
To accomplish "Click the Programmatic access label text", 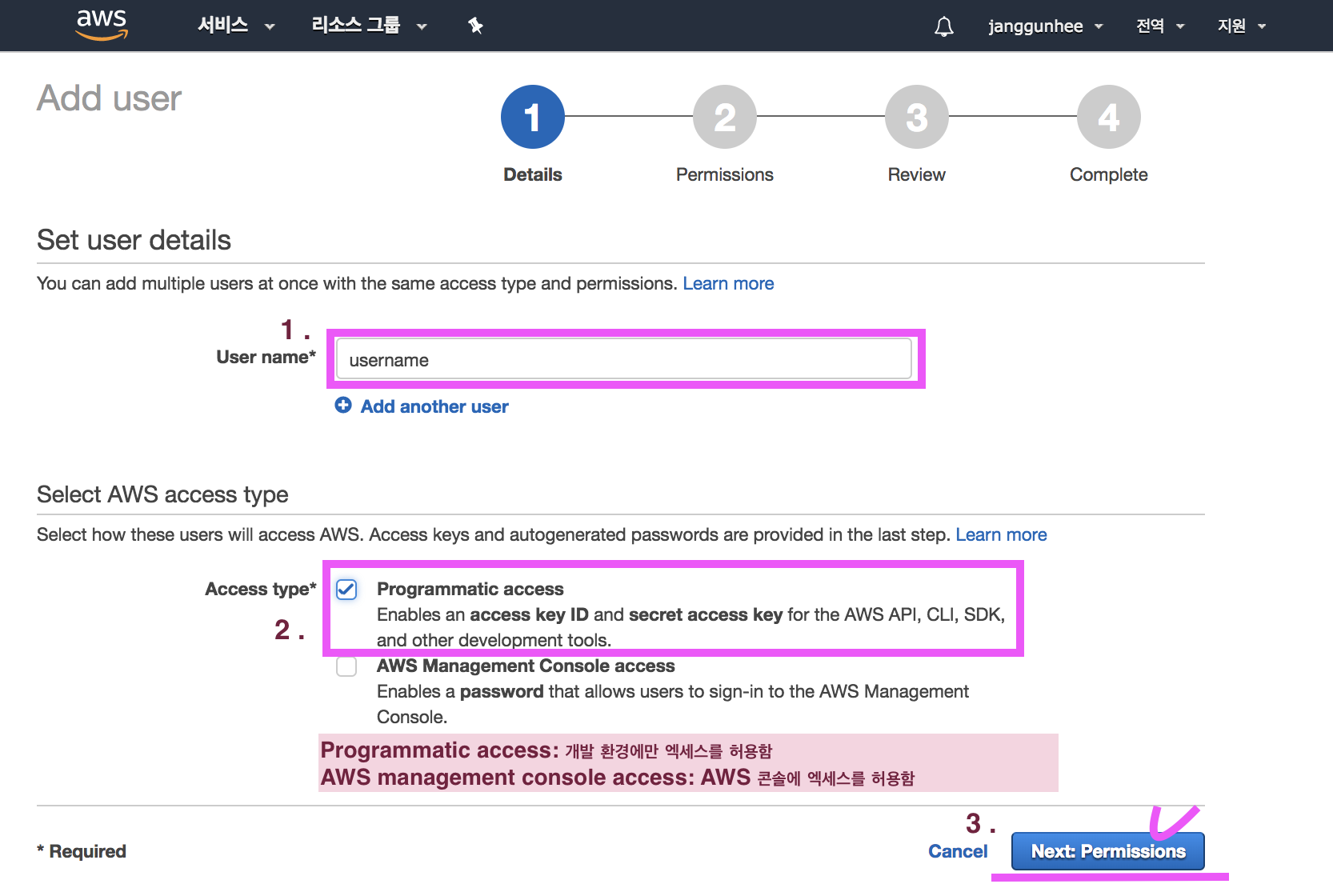I will point(470,589).
